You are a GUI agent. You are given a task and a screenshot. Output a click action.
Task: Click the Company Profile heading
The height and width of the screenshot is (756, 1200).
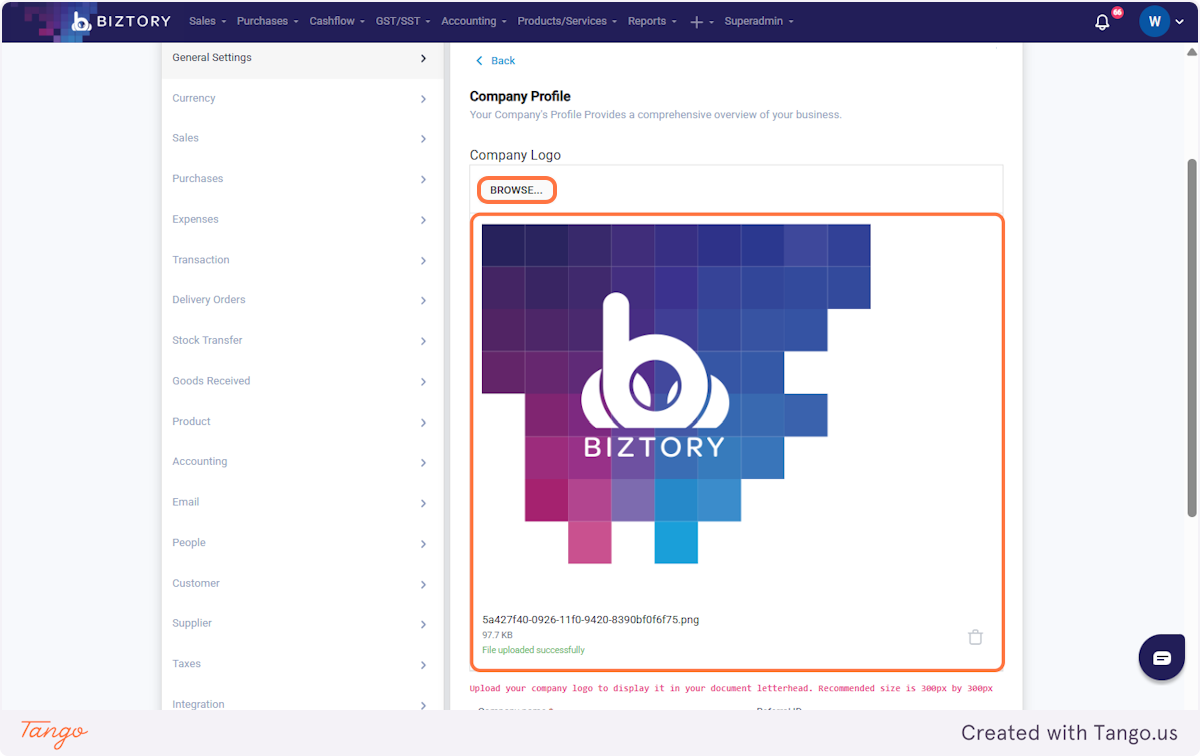520,96
